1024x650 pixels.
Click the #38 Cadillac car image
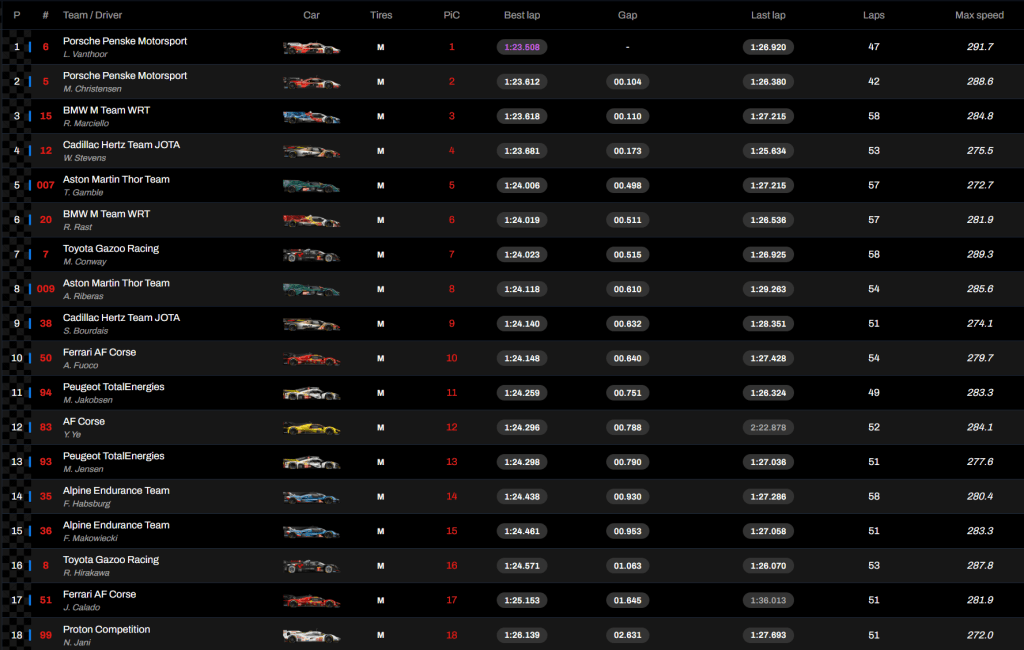coord(312,324)
